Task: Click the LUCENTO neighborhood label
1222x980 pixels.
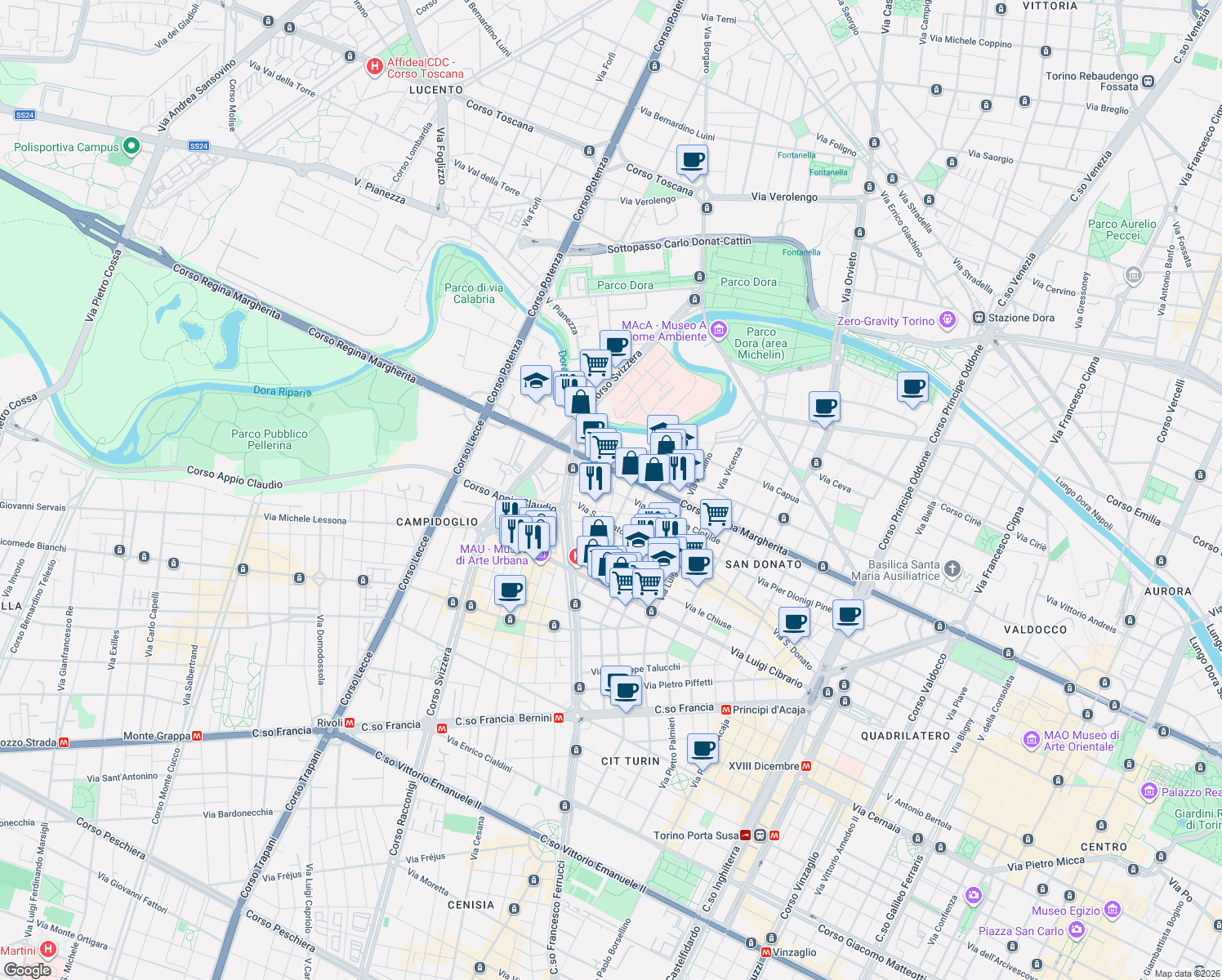Action: pyautogui.click(x=436, y=90)
